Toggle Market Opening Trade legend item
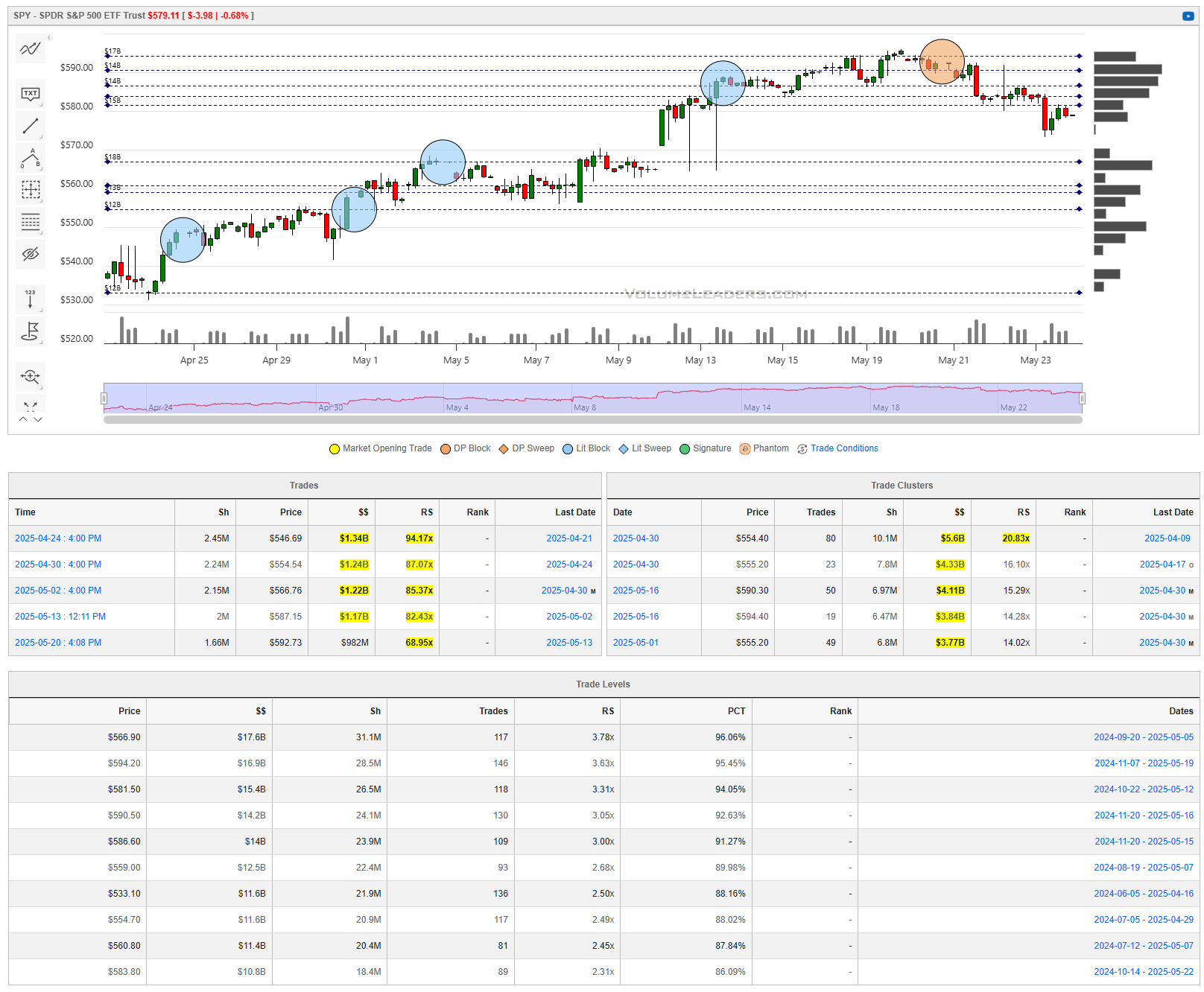Image resolution: width=1204 pixels, height=992 pixels. (381, 448)
